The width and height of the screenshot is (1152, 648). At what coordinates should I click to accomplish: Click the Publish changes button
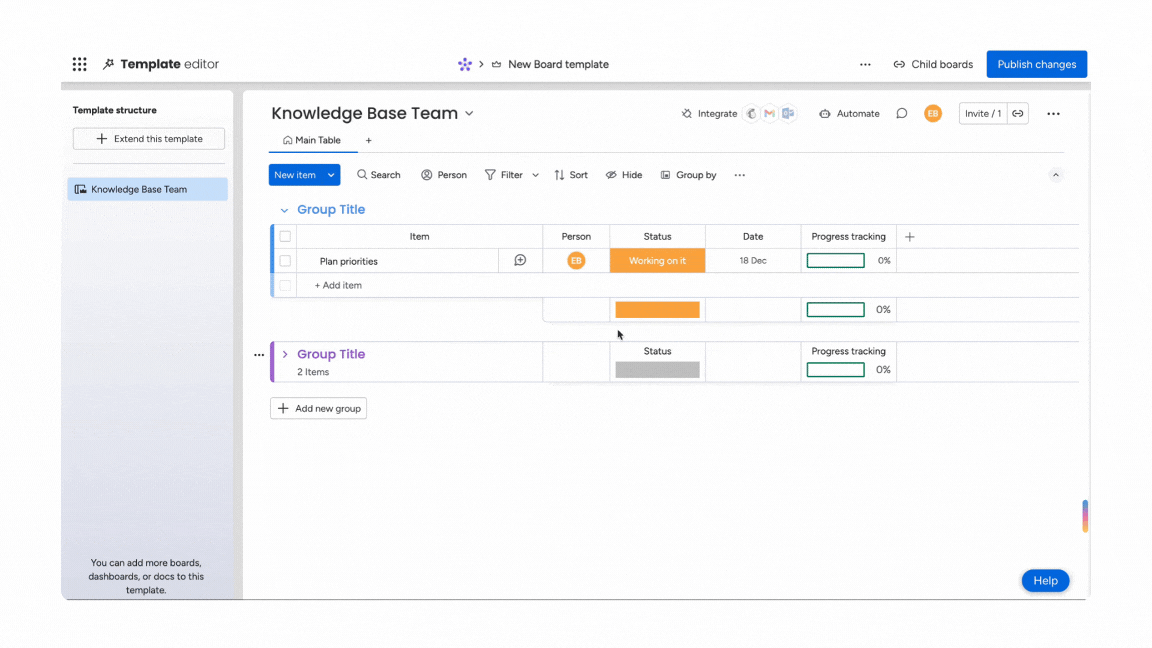click(1036, 64)
